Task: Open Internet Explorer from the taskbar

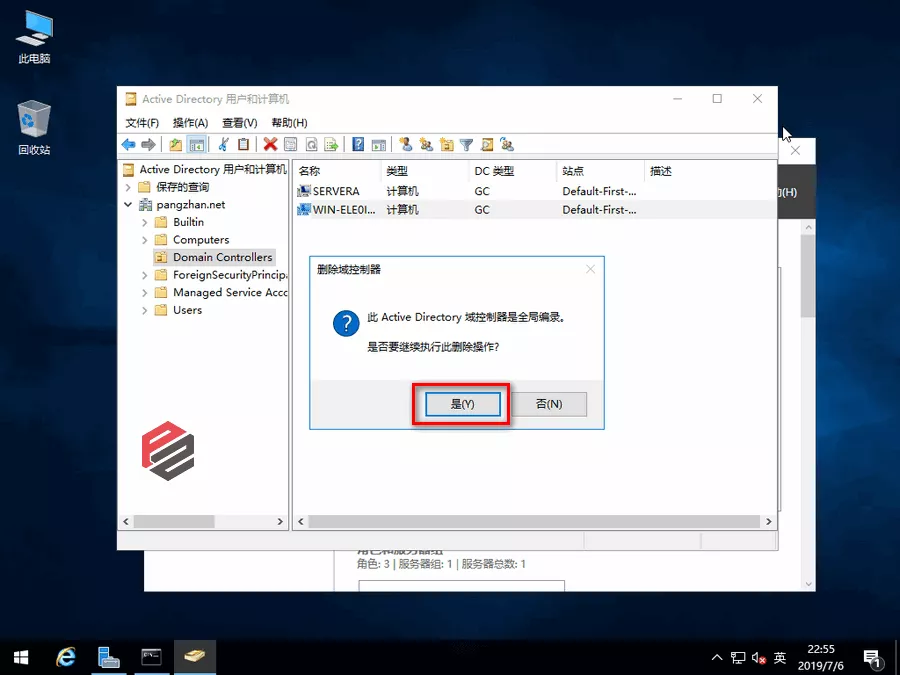Action: point(67,657)
